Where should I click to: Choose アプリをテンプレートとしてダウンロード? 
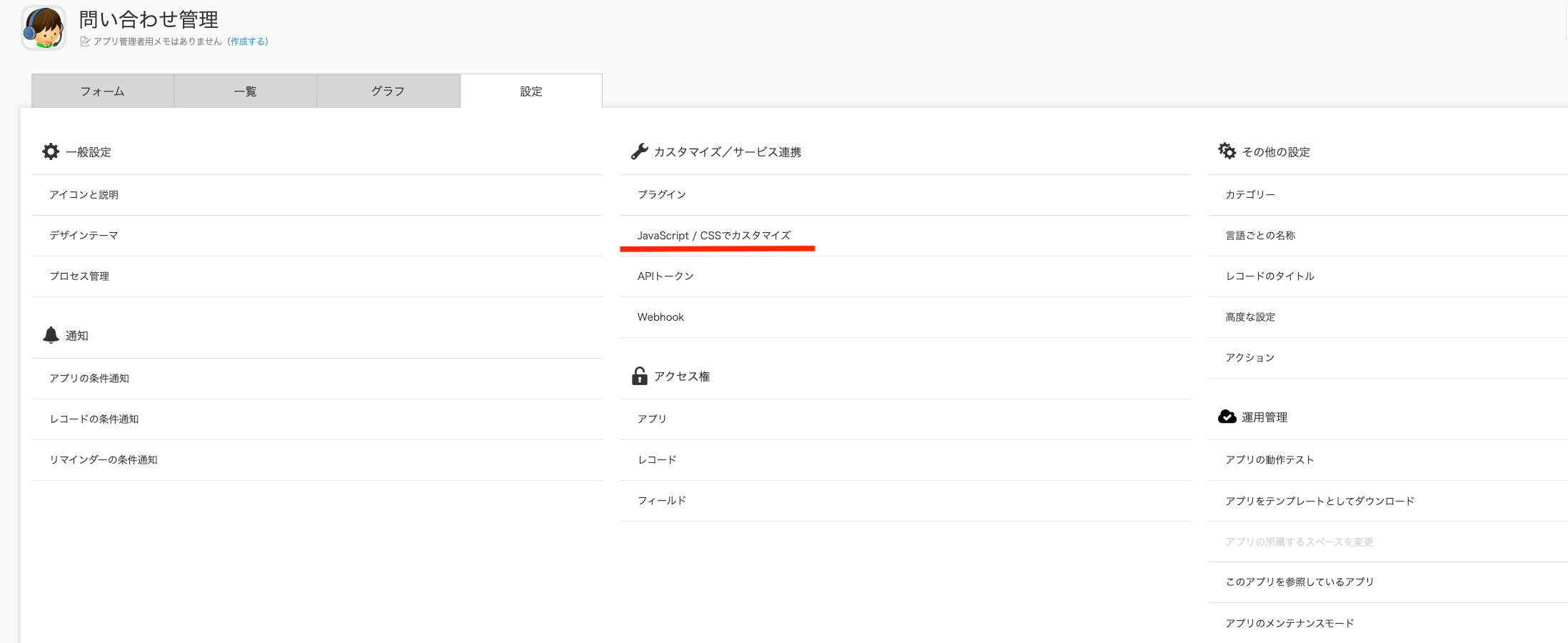pos(1320,501)
